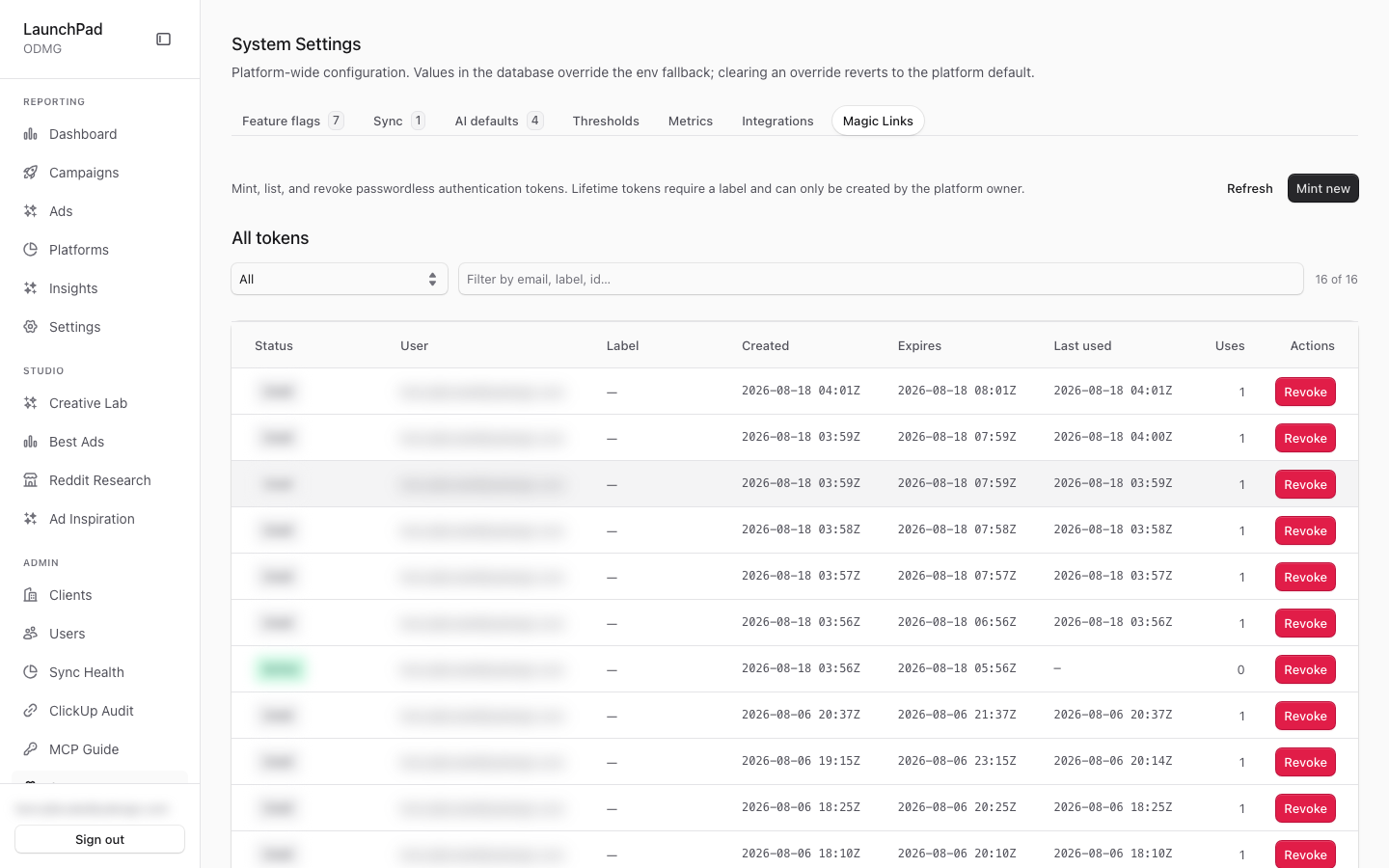Revoke token created 2026-08-18 04:01Z
This screenshot has height=868, width=1389.
click(x=1305, y=392)
